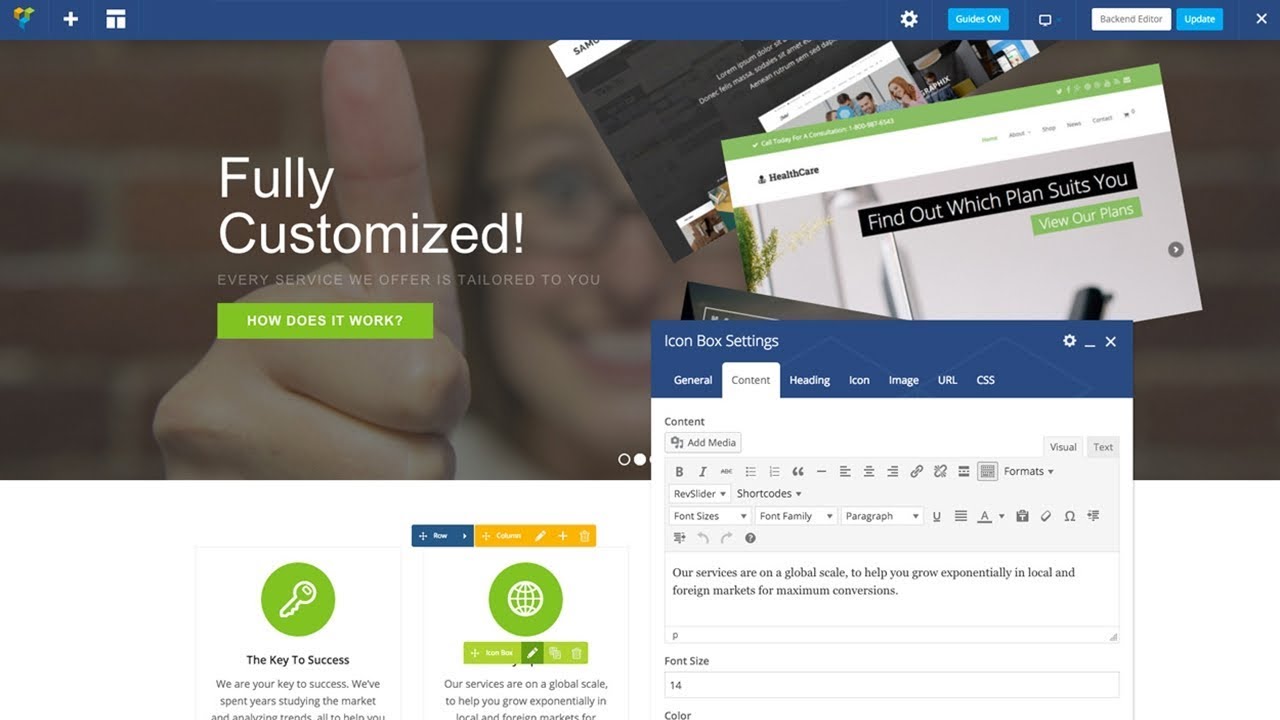Select the blockquote icon in the editor
The width and height of the screenshot is (1280, 720).
796,471
